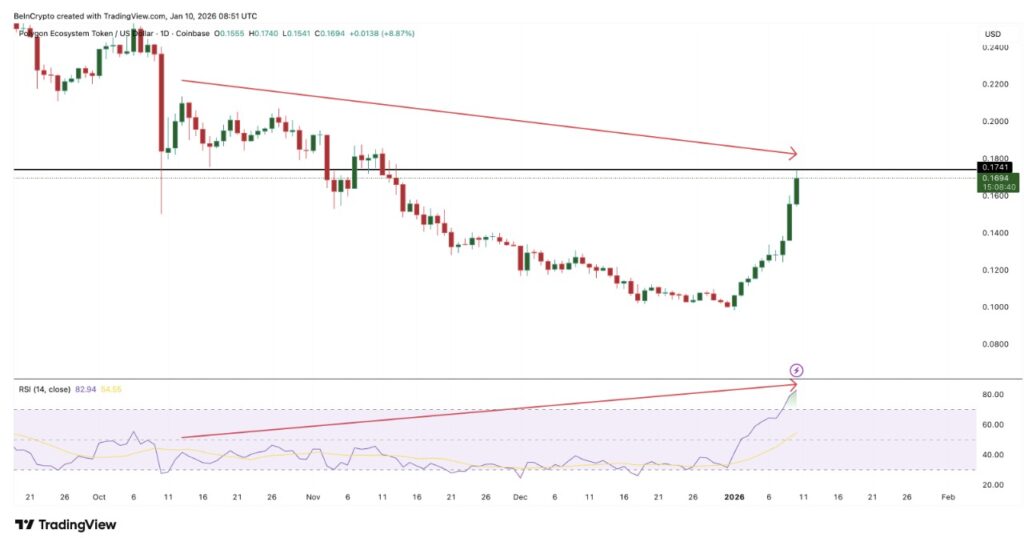
Task: Click the arrowhead of the upper red trendline
Action: point(793,154)
